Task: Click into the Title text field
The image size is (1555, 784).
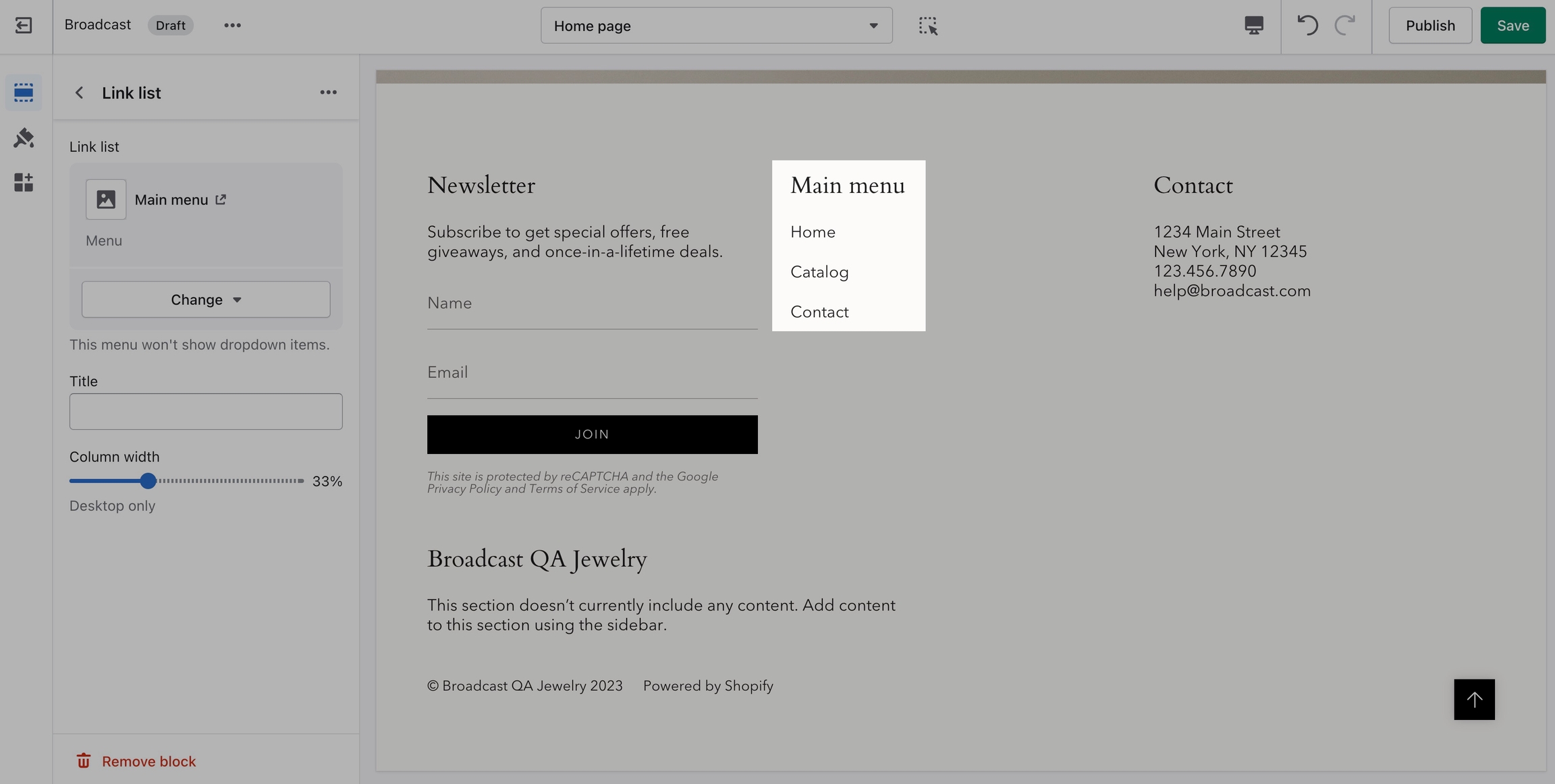Action: 206,412
